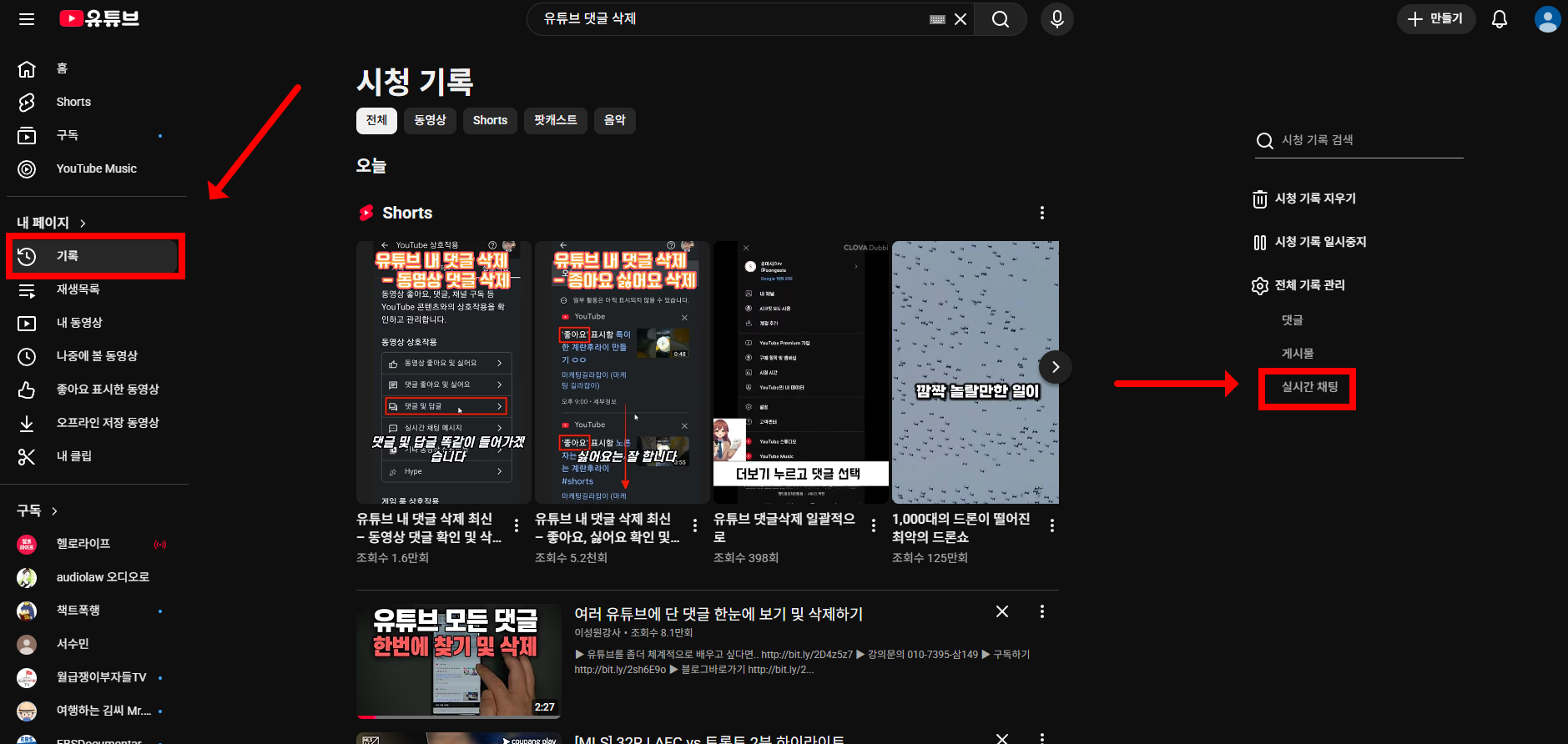Viewport: 1568px width, 744px height.
Task: Open 동영상 댓글 확인 Short thumbnail
Action: 444,372
